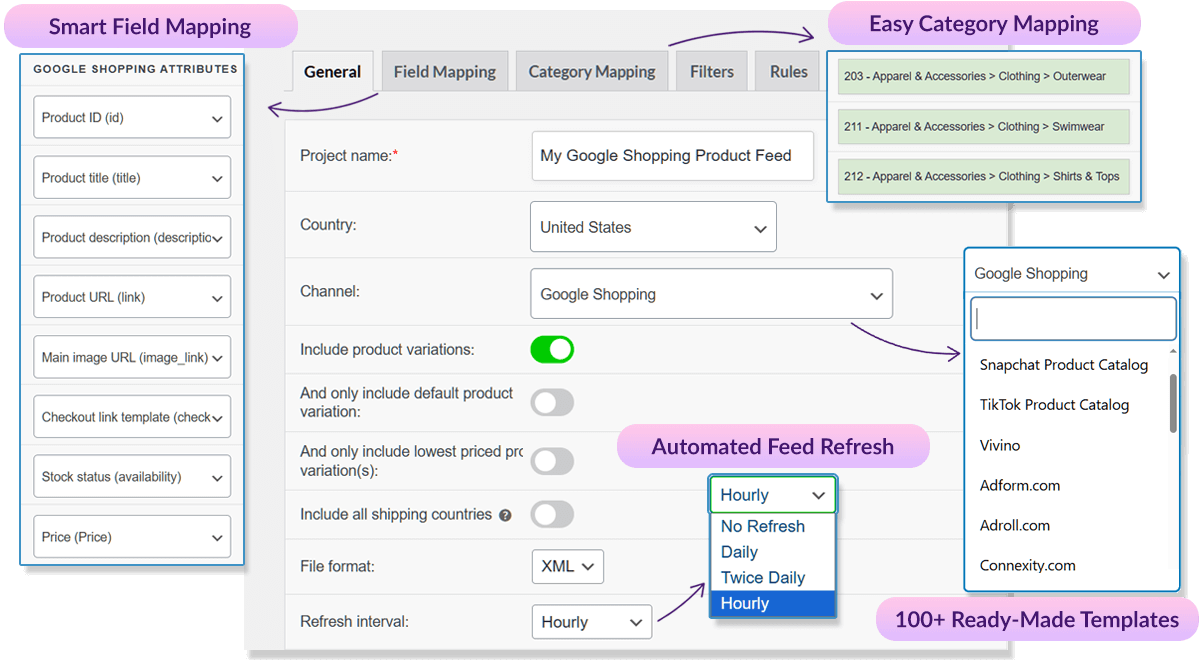
Task: Turn on Include all shipping countries
Action: click(x=552, y=515)
